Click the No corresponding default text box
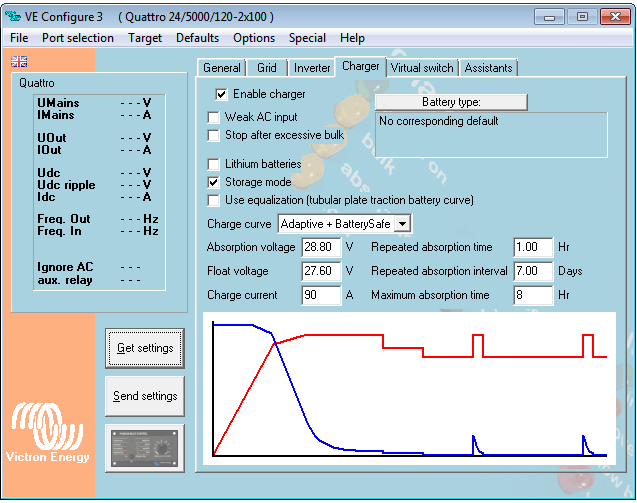The height and width of the screenshot is (503, 637). click(x=491, y=135)
